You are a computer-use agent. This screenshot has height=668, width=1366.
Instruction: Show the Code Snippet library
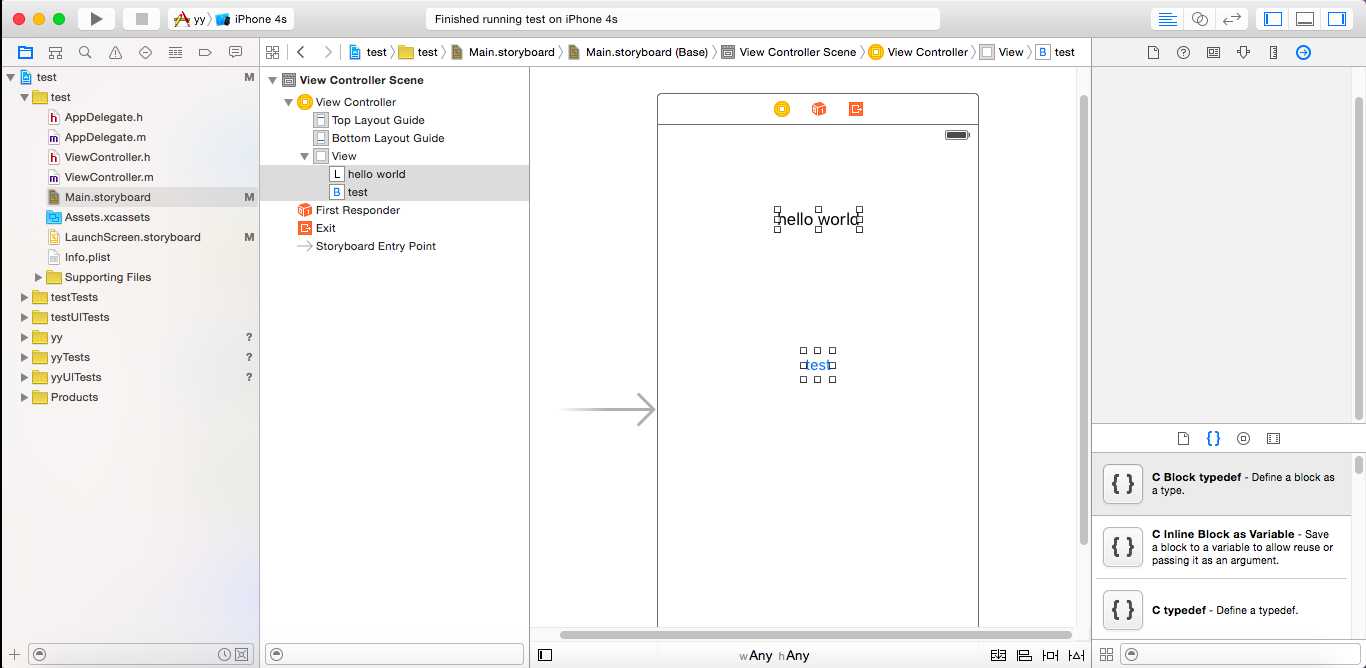tap(1213, 438)
